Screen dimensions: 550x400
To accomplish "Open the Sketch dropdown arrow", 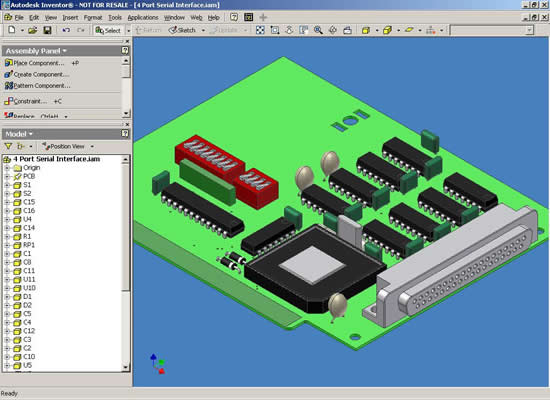I will [x=203, y=31].
